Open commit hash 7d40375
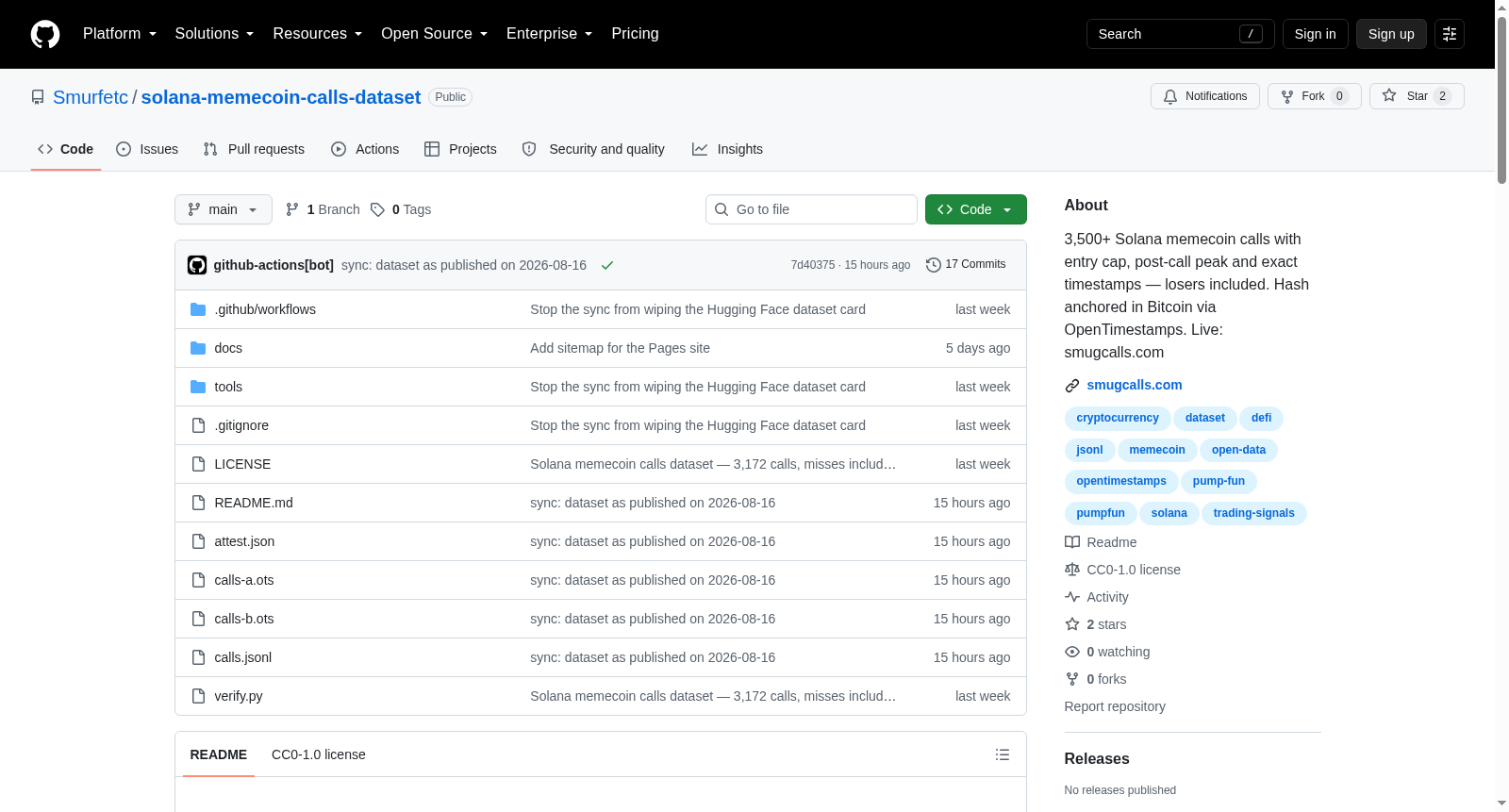The image size is (1509, 812). pos(813,265)
